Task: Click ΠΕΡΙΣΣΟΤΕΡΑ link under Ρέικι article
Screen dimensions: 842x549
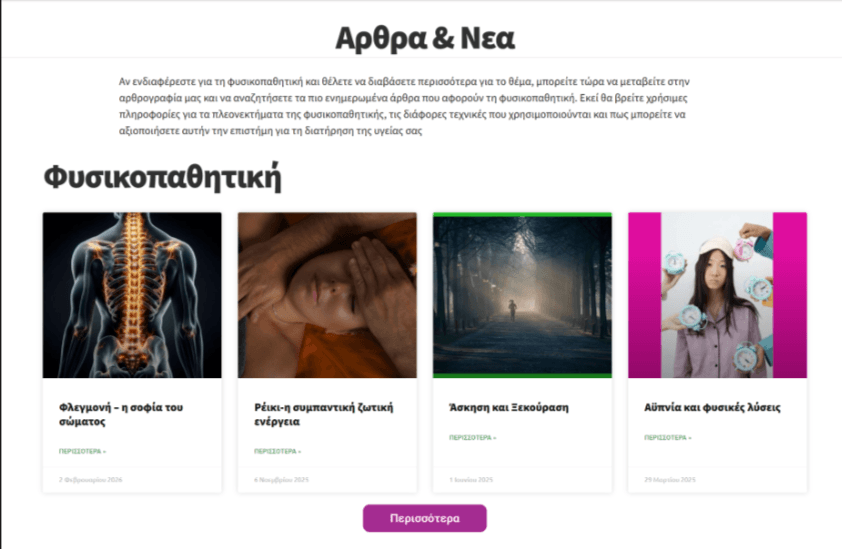Action: 277,451
